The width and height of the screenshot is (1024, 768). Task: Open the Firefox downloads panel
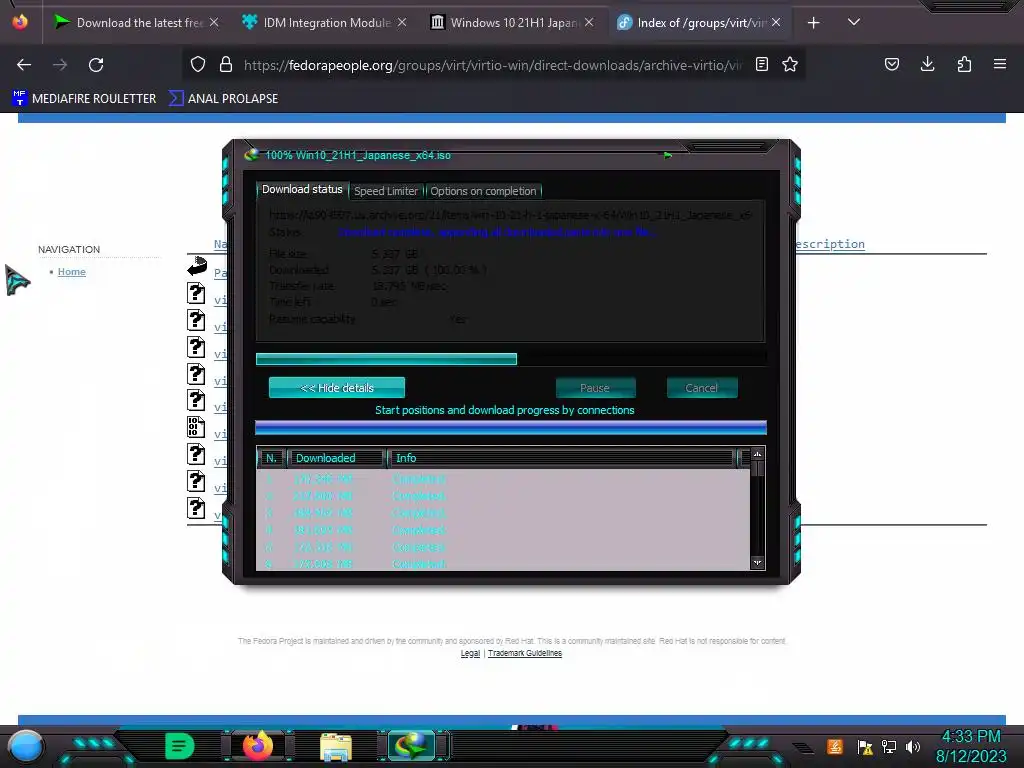click(x=927, y=64)
